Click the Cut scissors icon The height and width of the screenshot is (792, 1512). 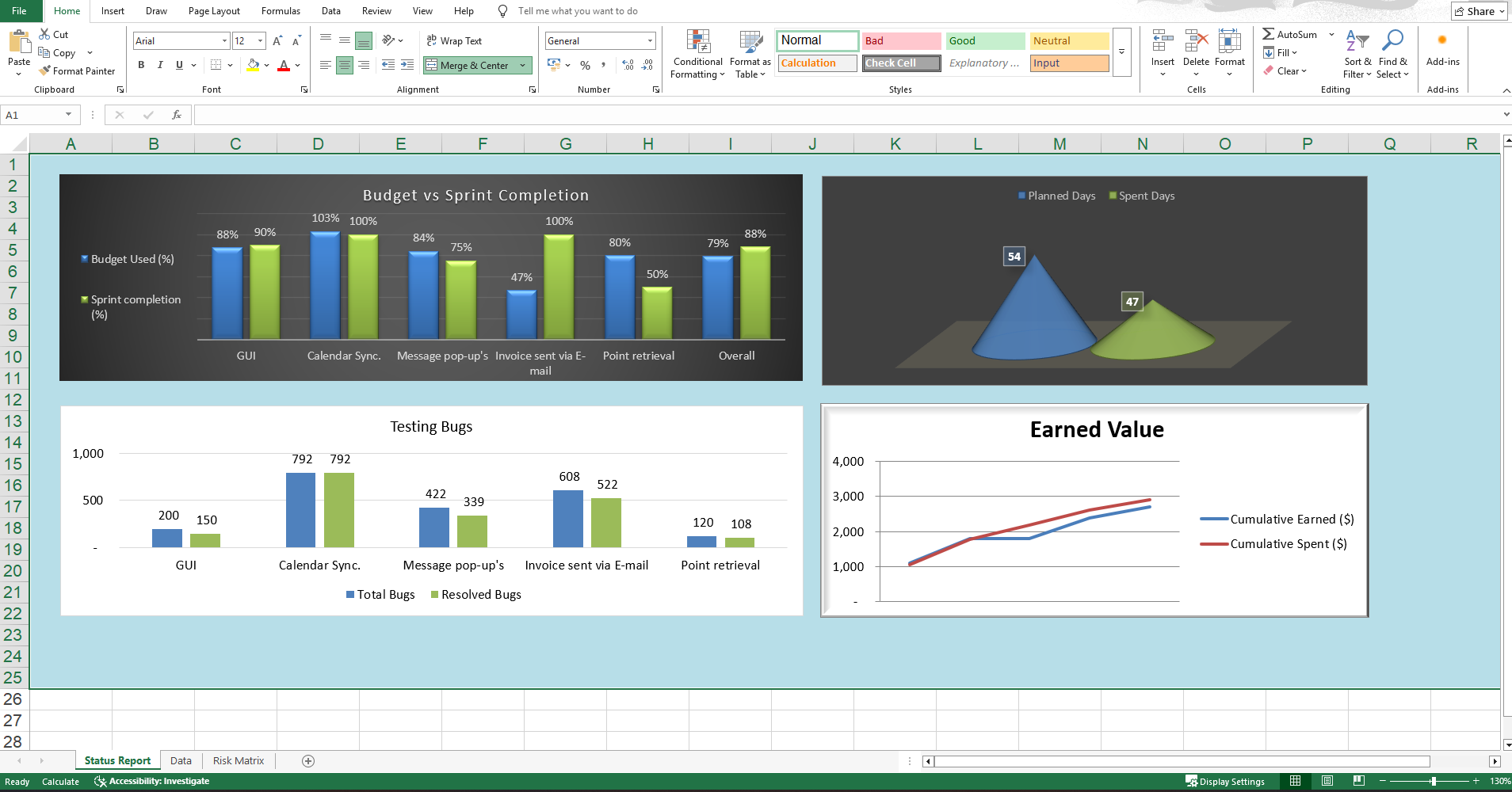[x=44, y=34]
